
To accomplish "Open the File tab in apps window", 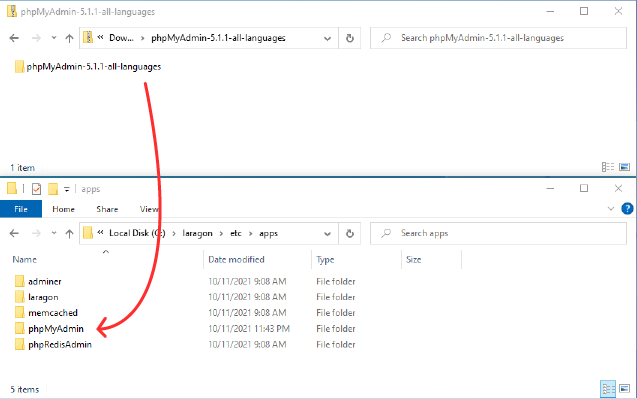I will coord(21,209).
